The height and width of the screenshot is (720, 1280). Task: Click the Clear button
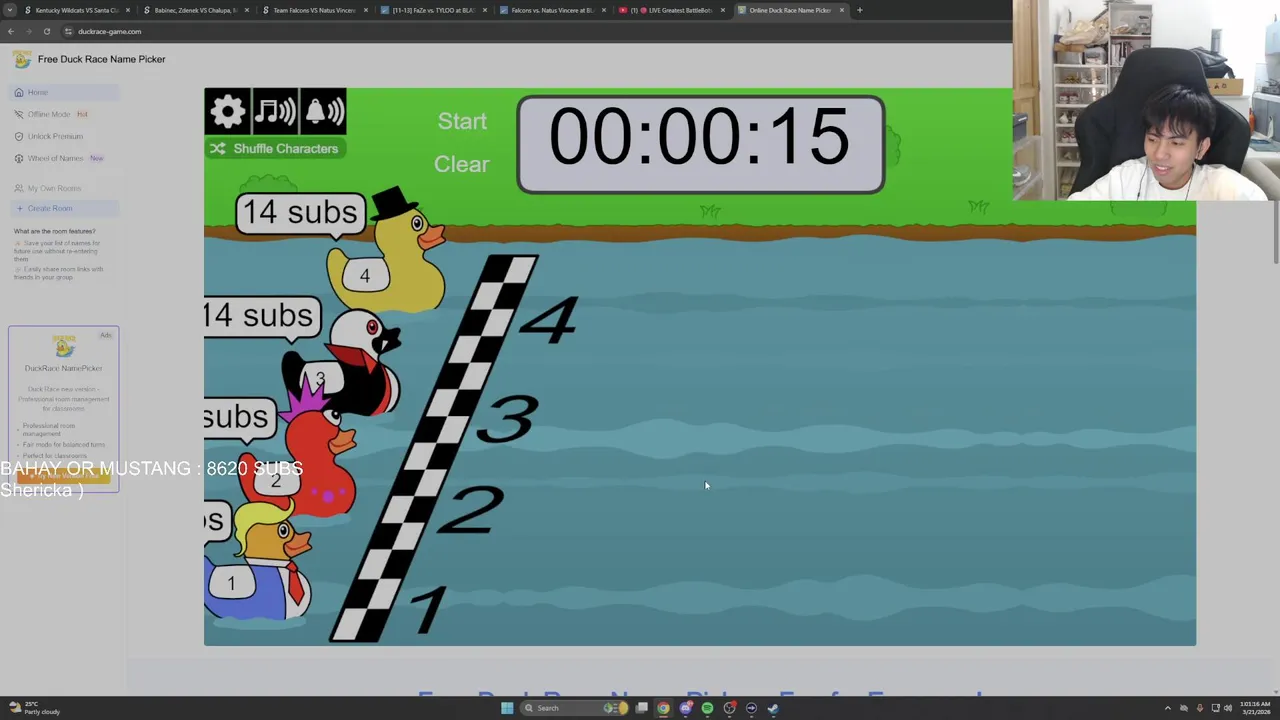tap(462, 164)
